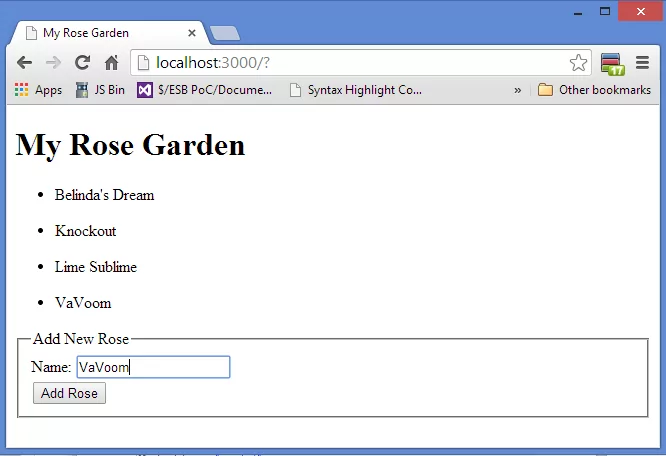Image resolution: width=666 pixels, height=456 pixels.
Task: Reload the current page
Action: [83, 63]
